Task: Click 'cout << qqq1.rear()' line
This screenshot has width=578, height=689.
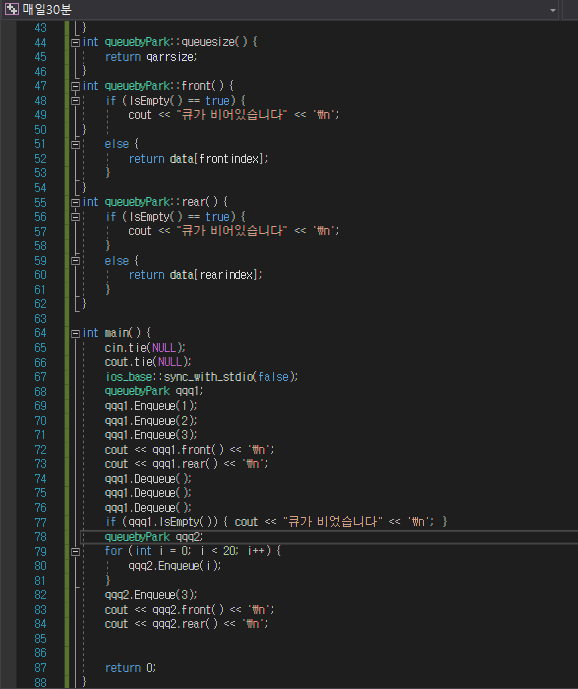Action: tap(186, 464)
